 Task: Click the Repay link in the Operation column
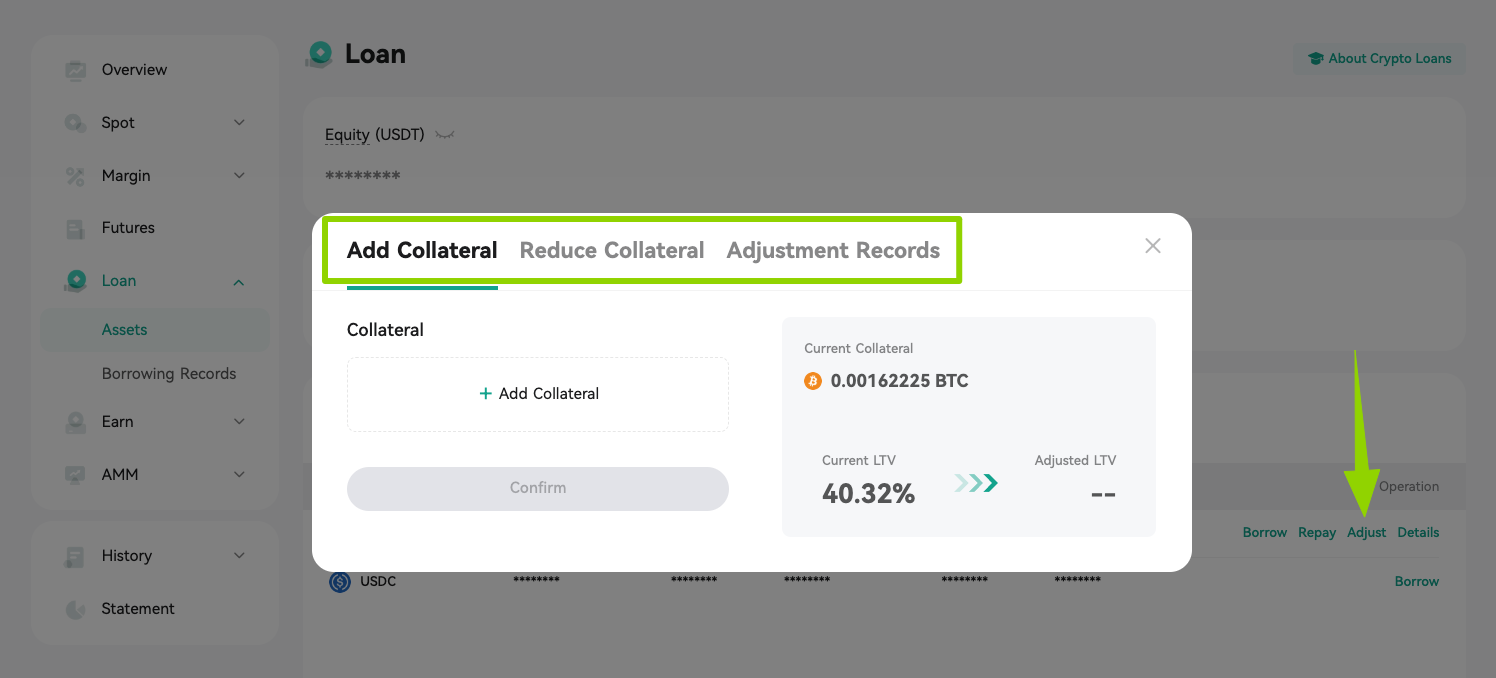click(1317, 533)
